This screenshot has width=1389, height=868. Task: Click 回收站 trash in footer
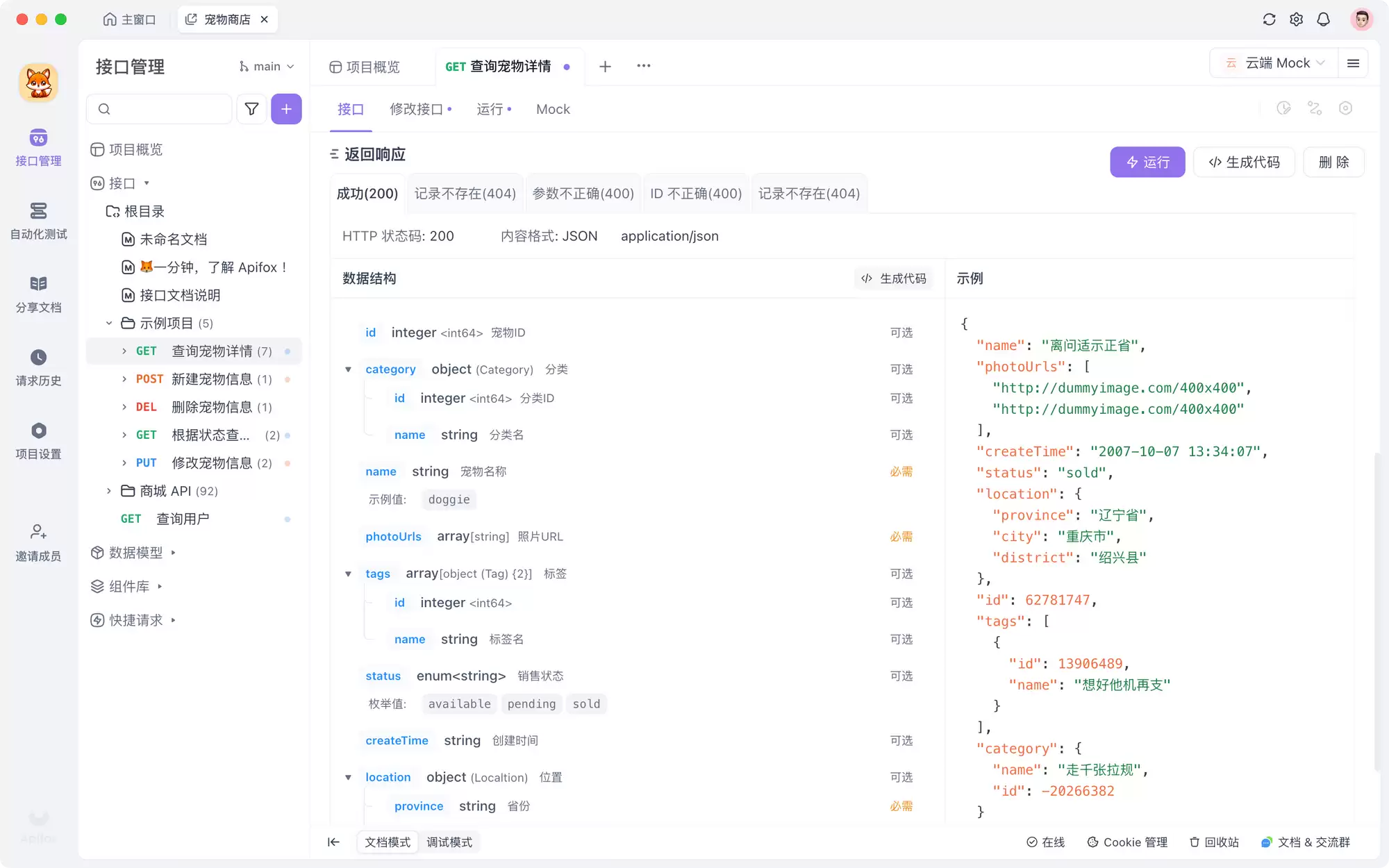click(x=1214, y=842)
